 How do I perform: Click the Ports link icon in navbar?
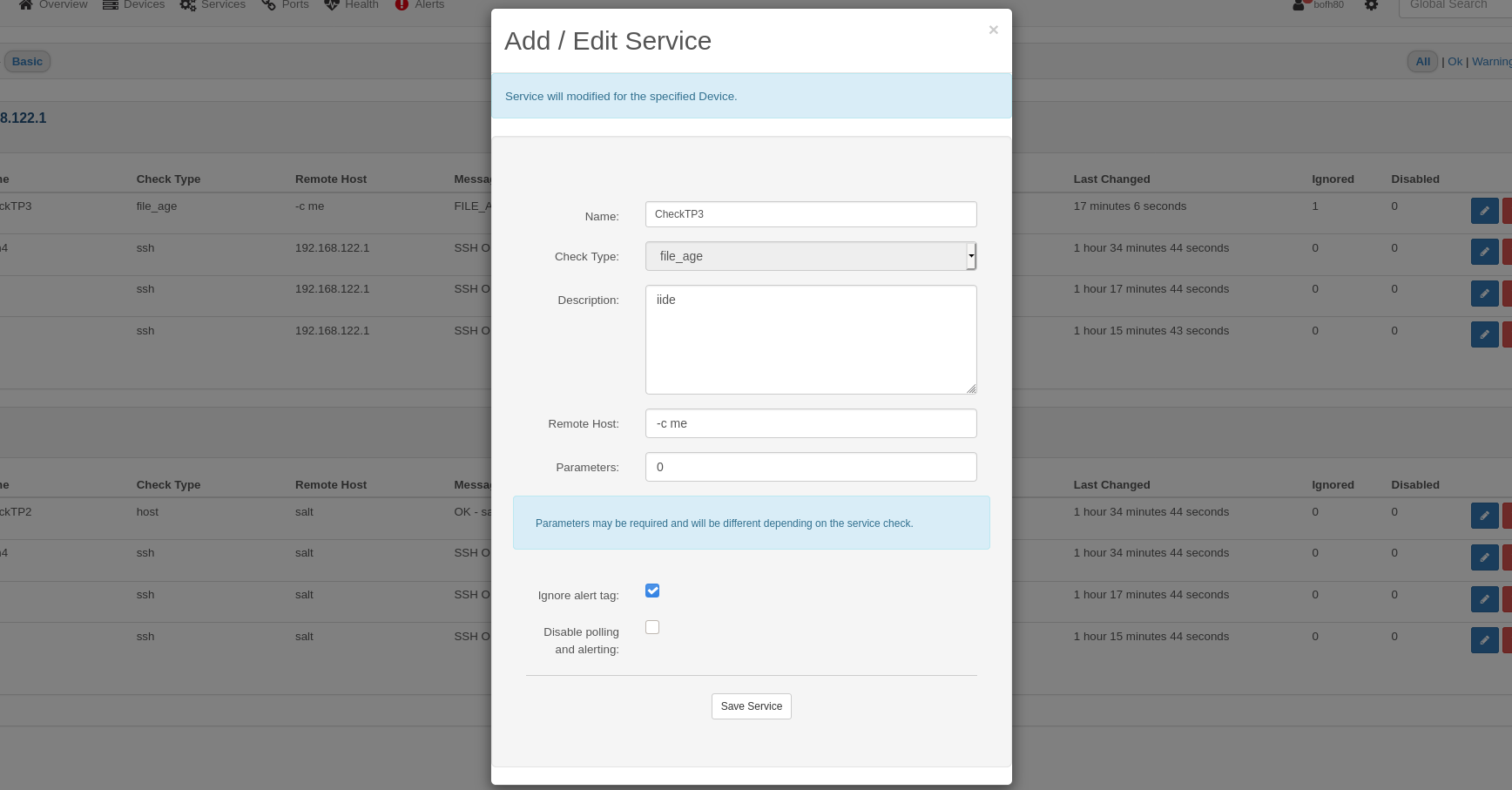[268, 4]
